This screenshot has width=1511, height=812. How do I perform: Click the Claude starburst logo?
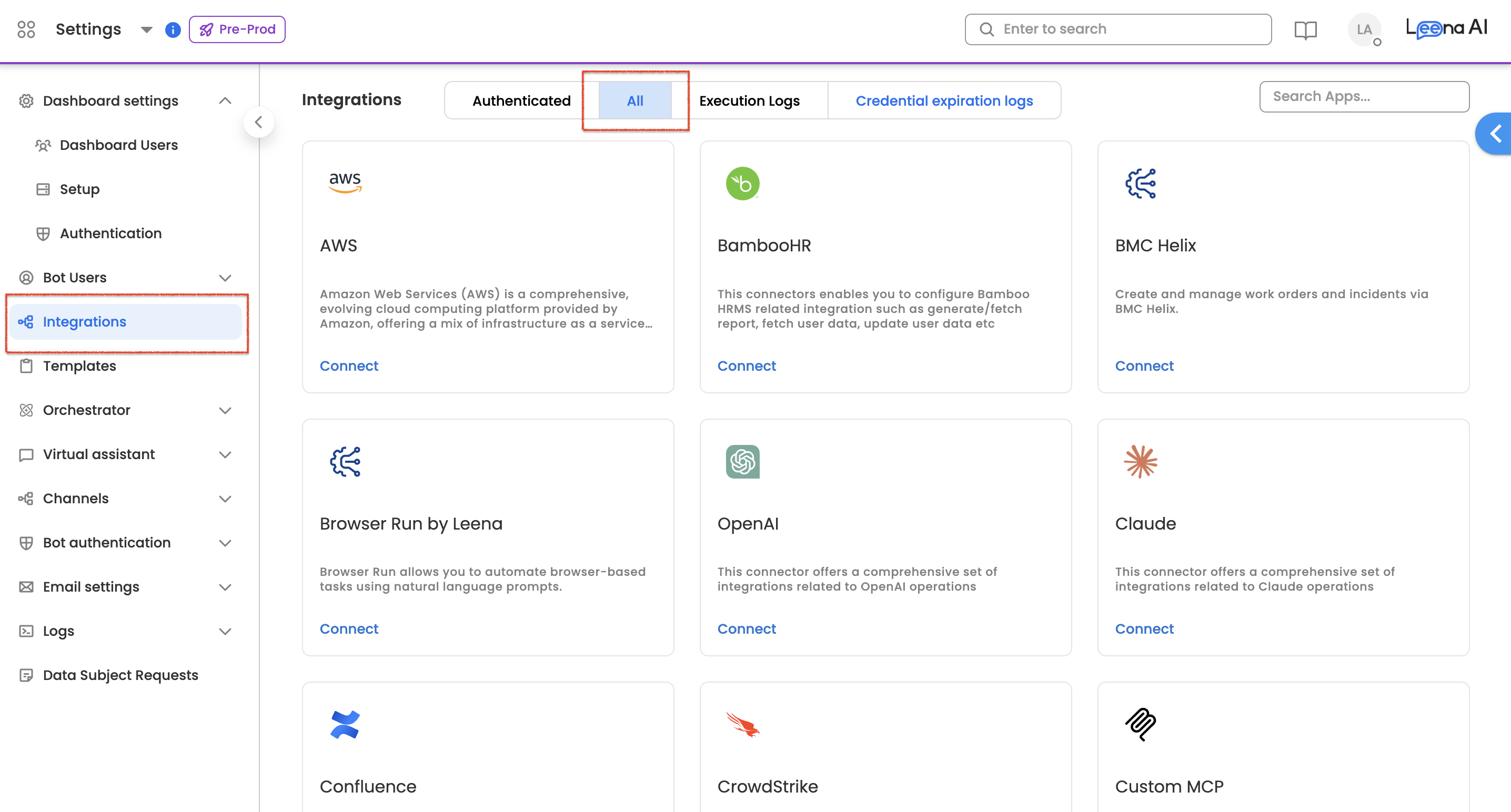1140,462
